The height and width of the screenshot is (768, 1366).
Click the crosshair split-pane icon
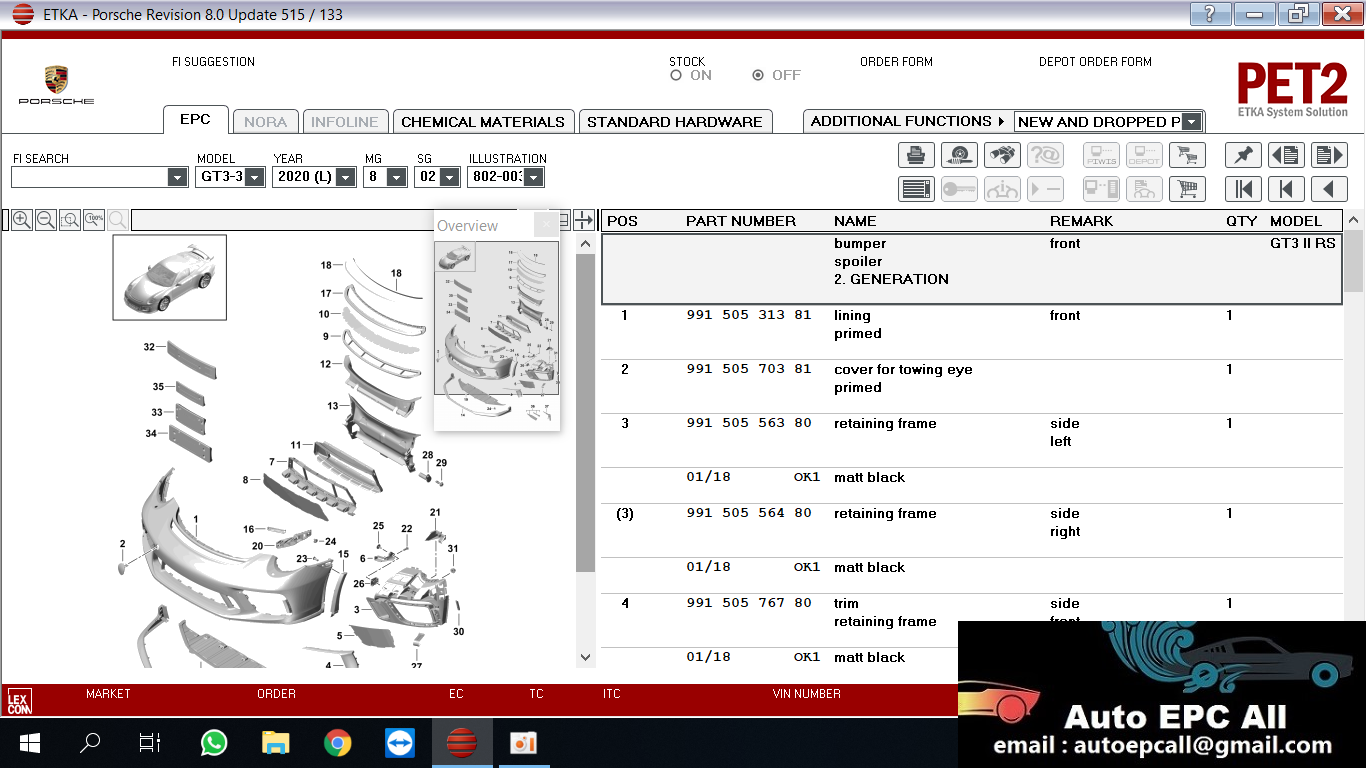(x=584, y=220)
